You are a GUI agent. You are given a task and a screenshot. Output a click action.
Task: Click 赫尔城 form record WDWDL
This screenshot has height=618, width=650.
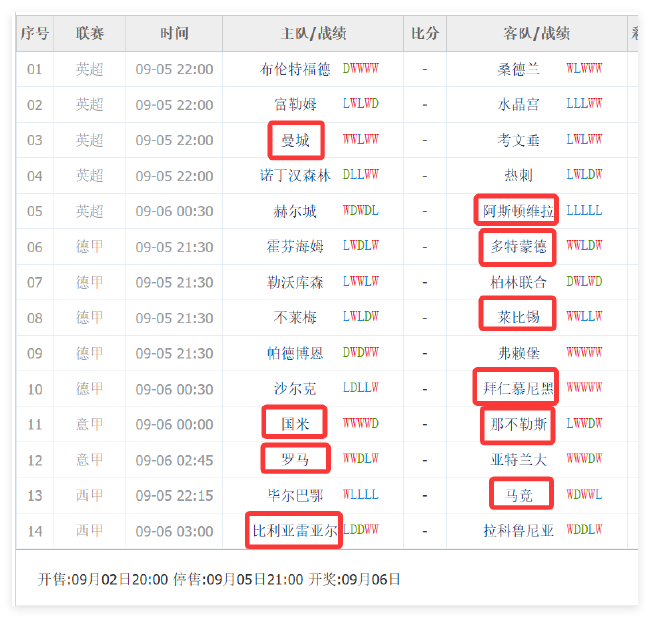pos(361,211)
